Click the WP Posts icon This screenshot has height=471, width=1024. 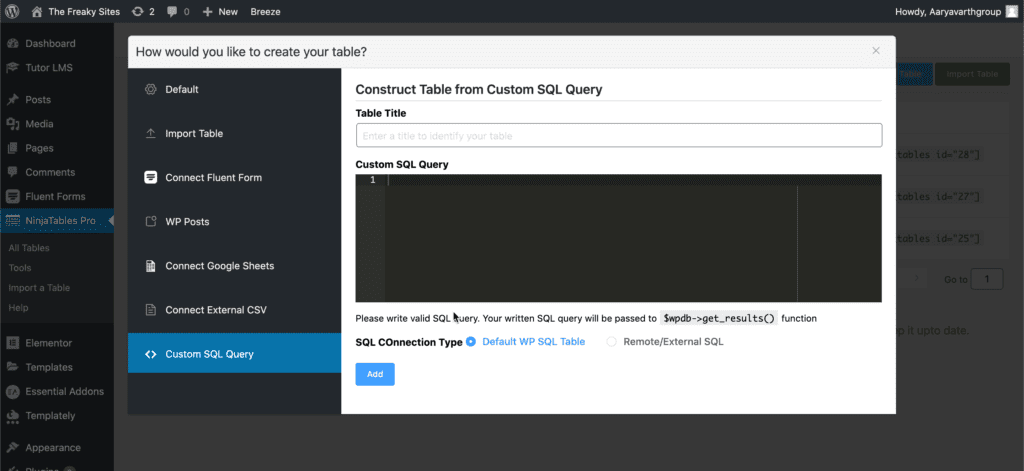tap(150, 221)
